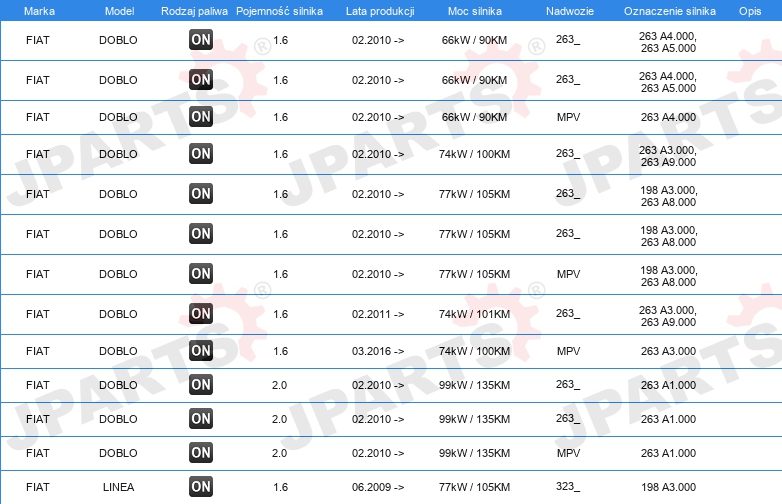Click ON icon in 77kW / 105KM MPV row

click(x=201, y=274)
